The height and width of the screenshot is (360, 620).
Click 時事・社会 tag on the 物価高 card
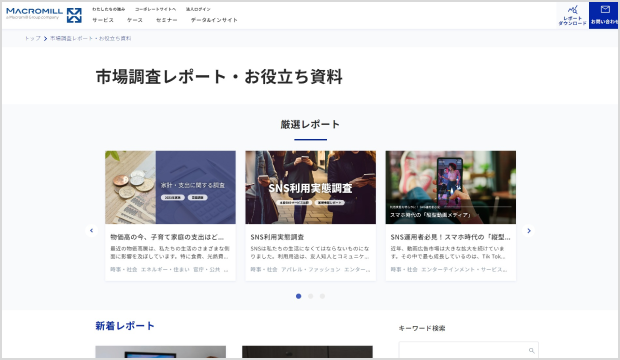(124, 269)
